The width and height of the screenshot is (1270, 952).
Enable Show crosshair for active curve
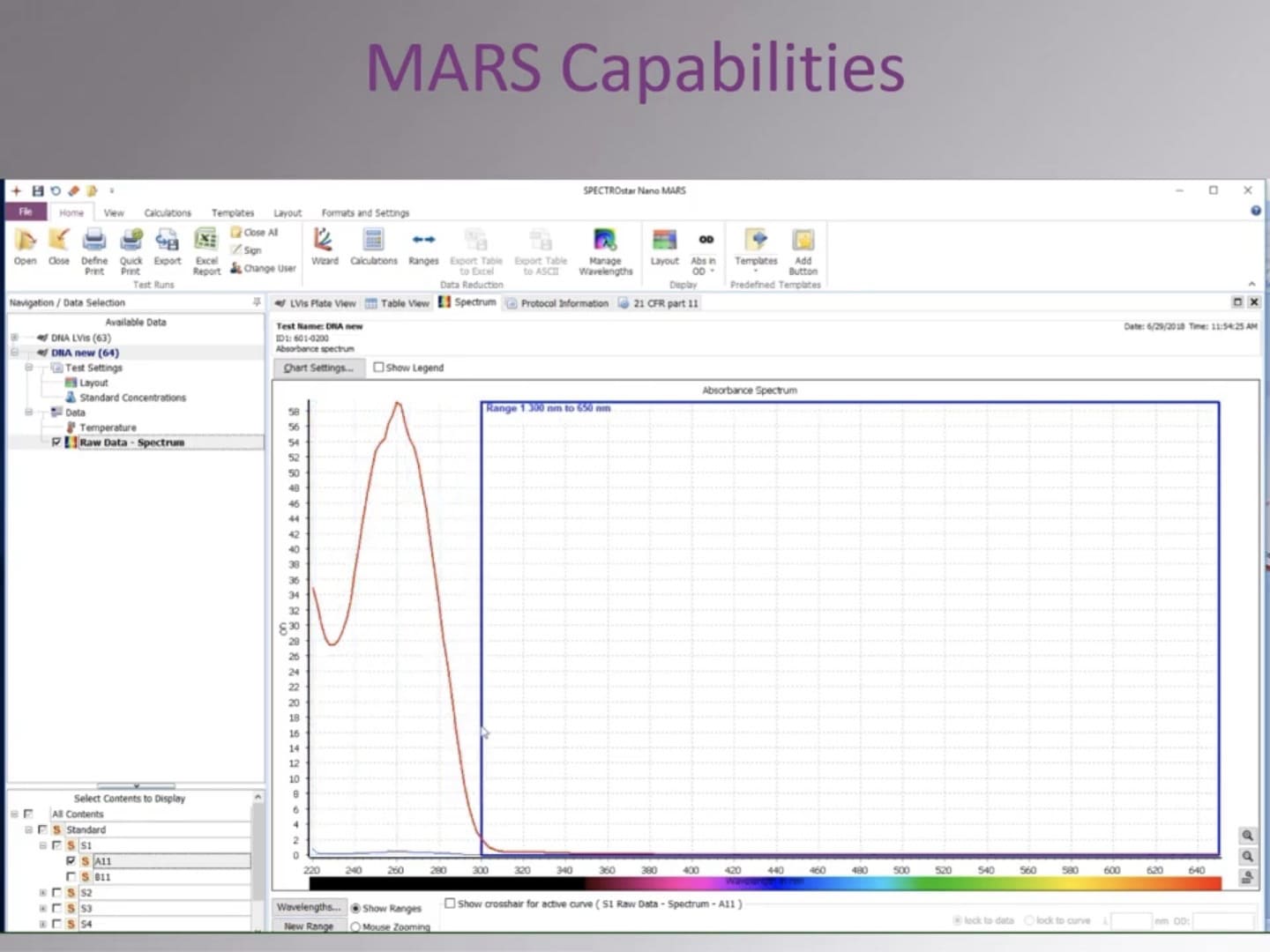pyautogui.click(x=450, y=904)
